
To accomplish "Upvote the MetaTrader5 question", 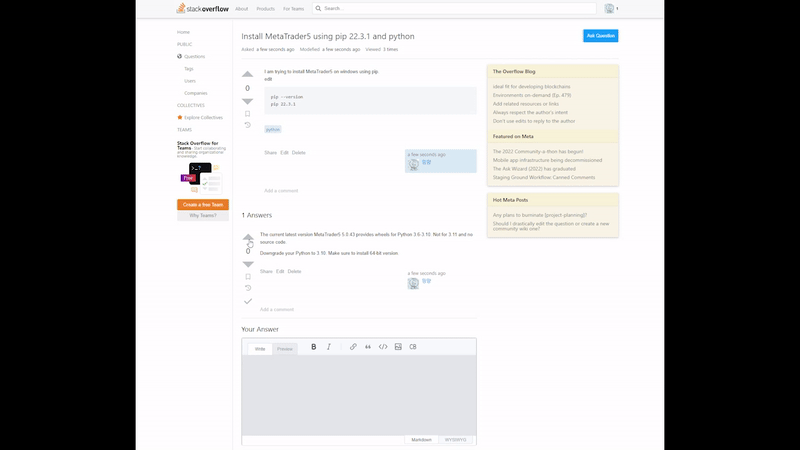I will pyautogui.click(x=247, y=74).
